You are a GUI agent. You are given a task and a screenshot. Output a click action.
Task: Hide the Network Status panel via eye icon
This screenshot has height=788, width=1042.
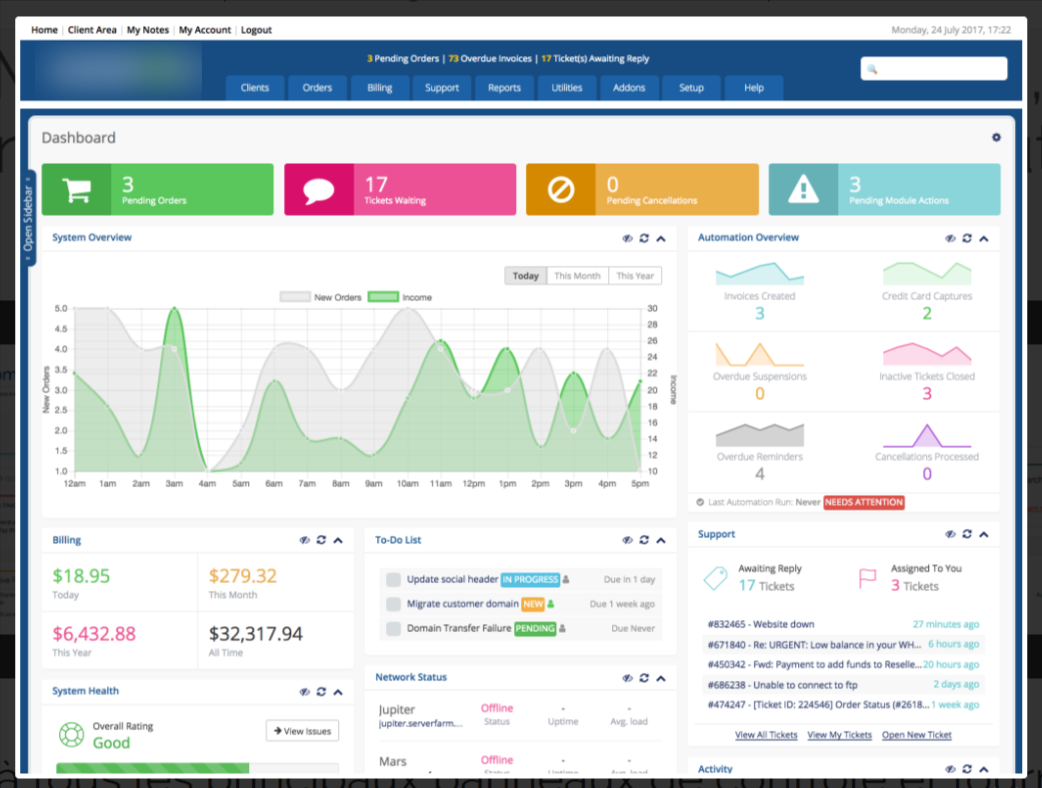click(627, 678)
